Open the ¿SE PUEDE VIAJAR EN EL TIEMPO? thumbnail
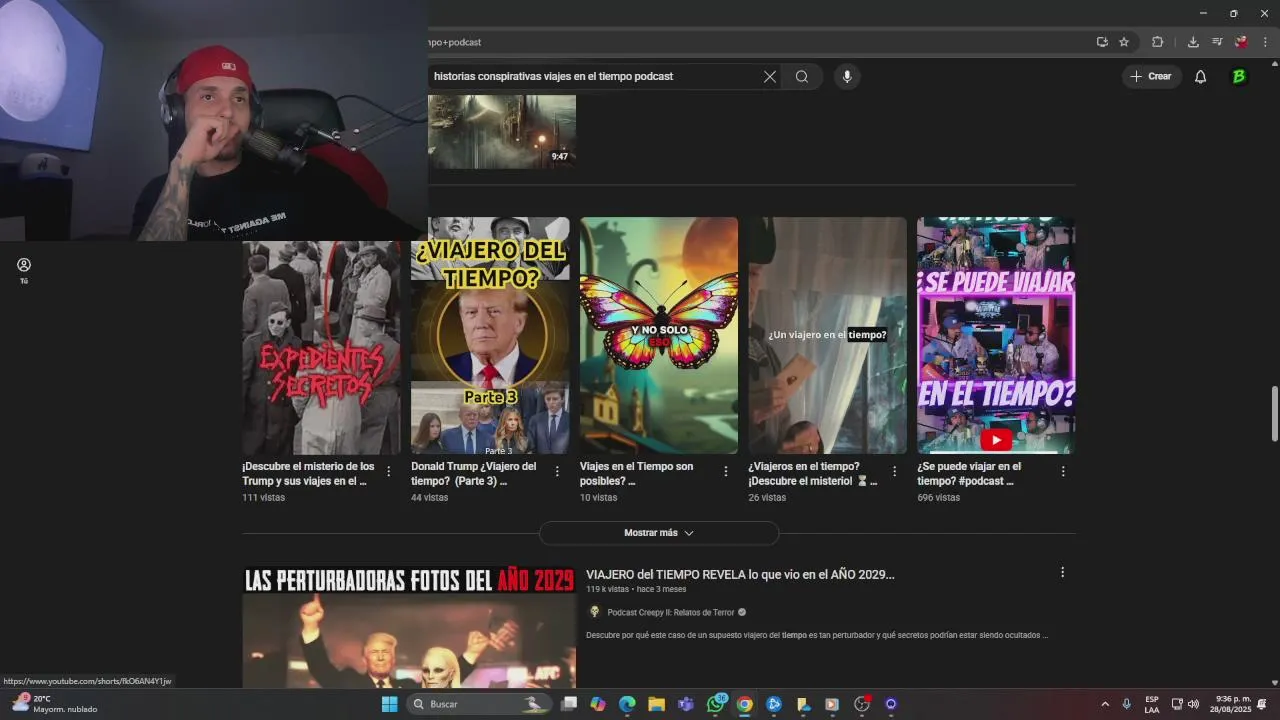The image size is (1280, 720). point(996,336)
